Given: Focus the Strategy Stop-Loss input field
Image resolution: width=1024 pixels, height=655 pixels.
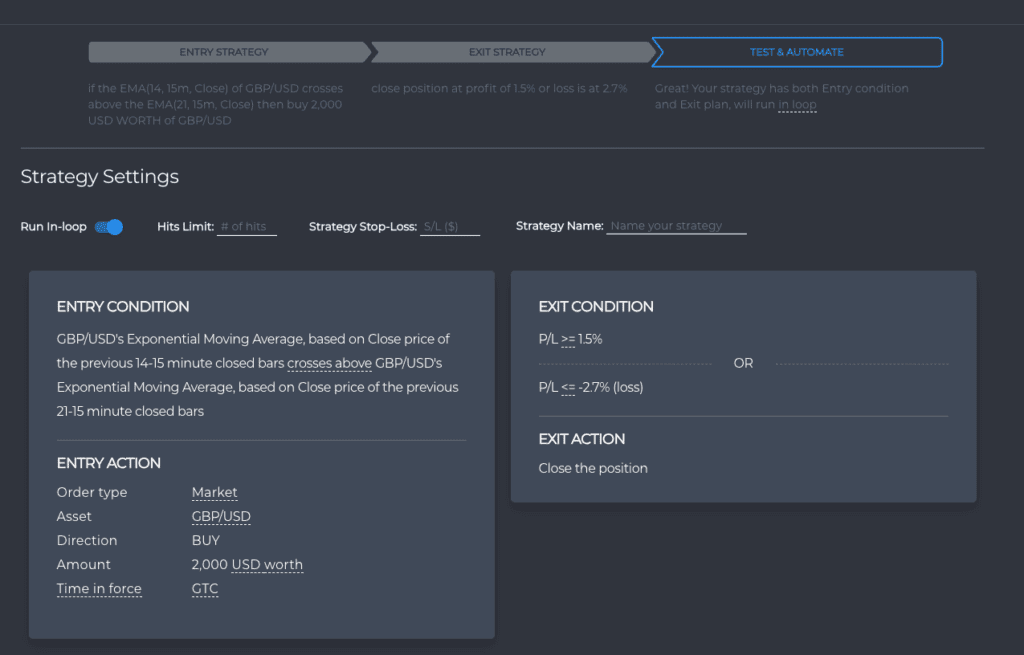Looking at the screenshot, I should coord(450,227).
